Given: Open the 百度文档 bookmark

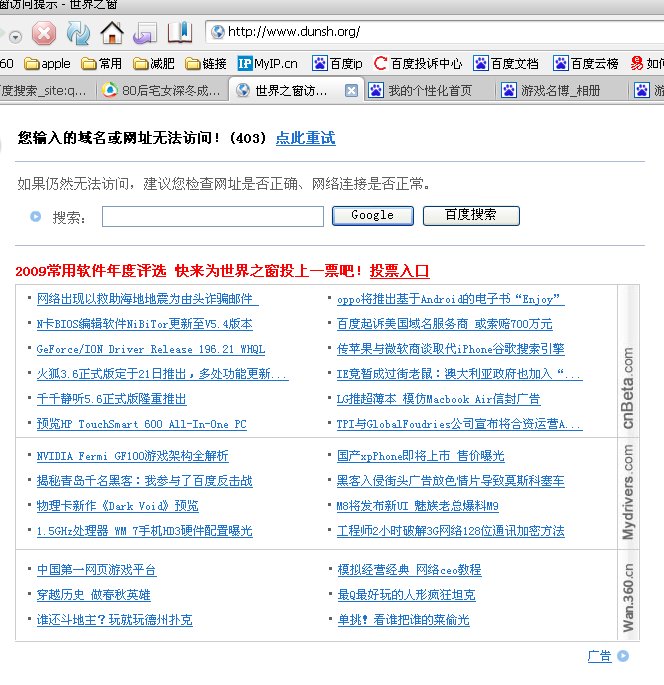Looking at the screenshot, I should [506, 64].
